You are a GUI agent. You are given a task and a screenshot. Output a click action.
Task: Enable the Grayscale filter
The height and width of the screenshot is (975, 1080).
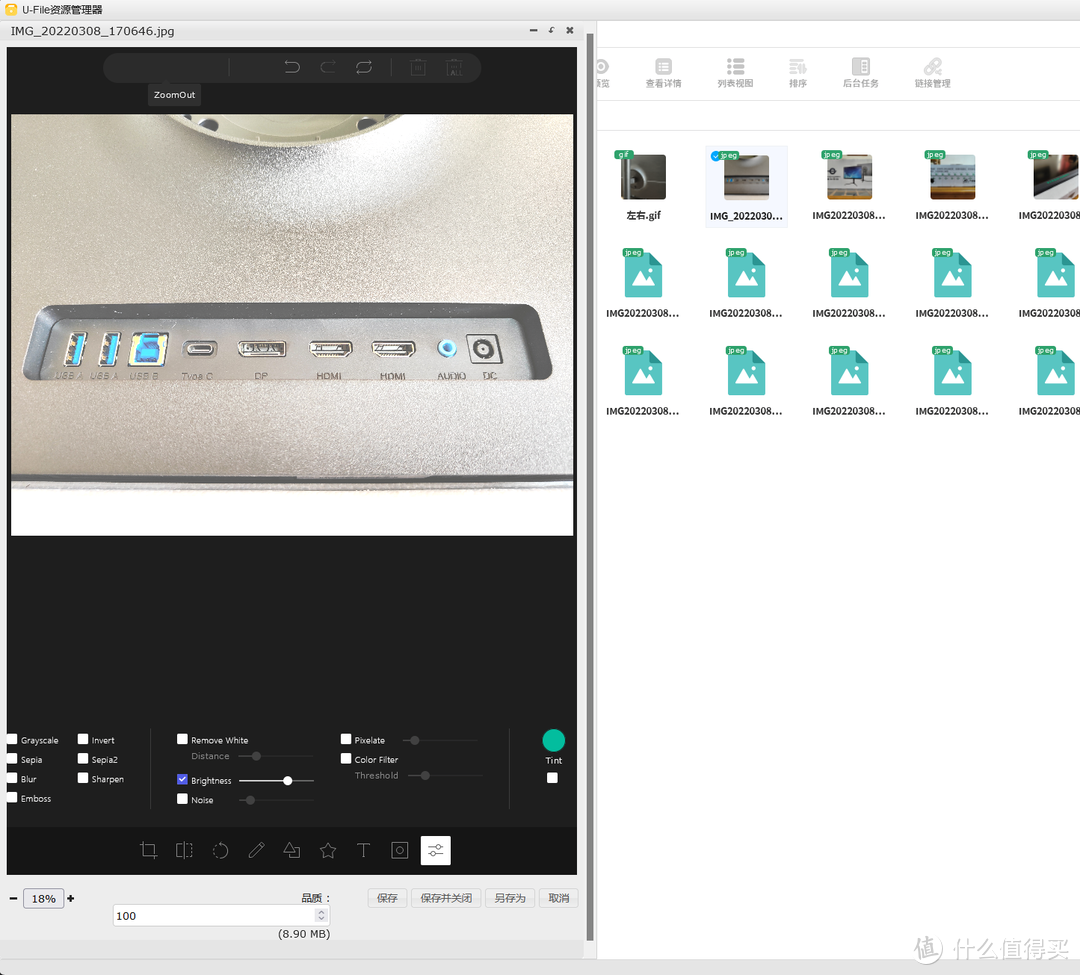[x=12, y=740]
